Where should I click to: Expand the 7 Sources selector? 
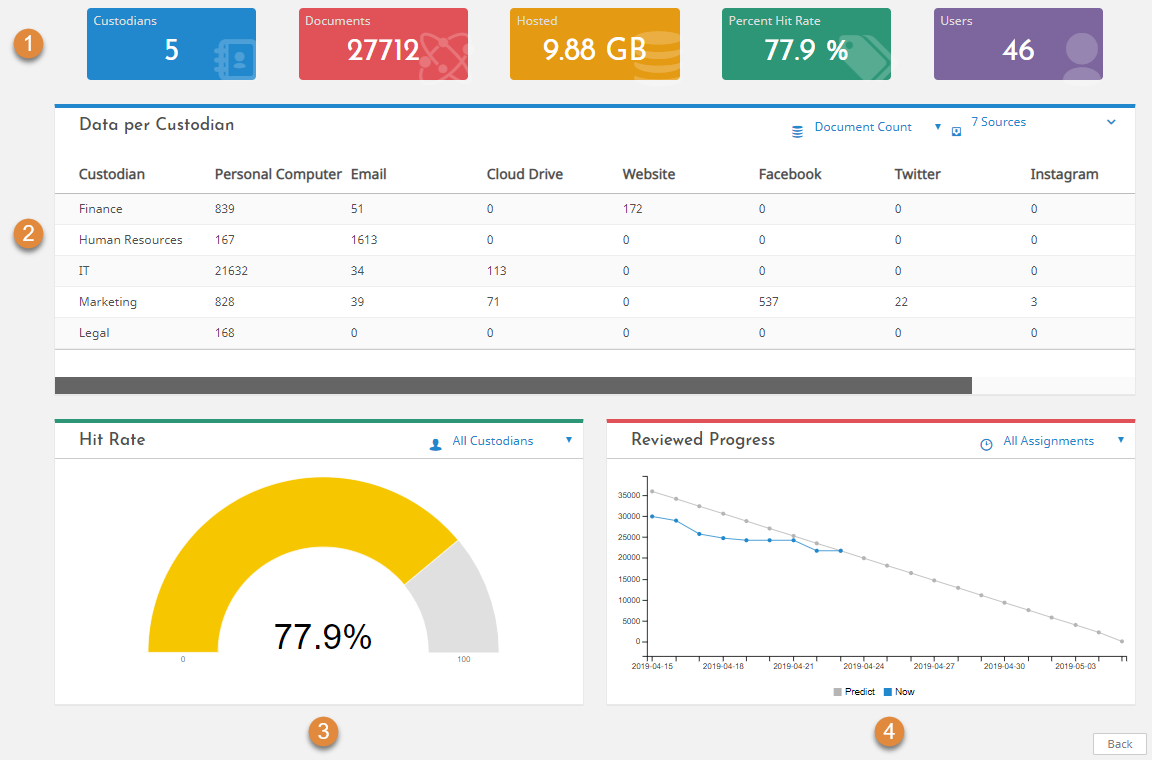(1110, 121)
